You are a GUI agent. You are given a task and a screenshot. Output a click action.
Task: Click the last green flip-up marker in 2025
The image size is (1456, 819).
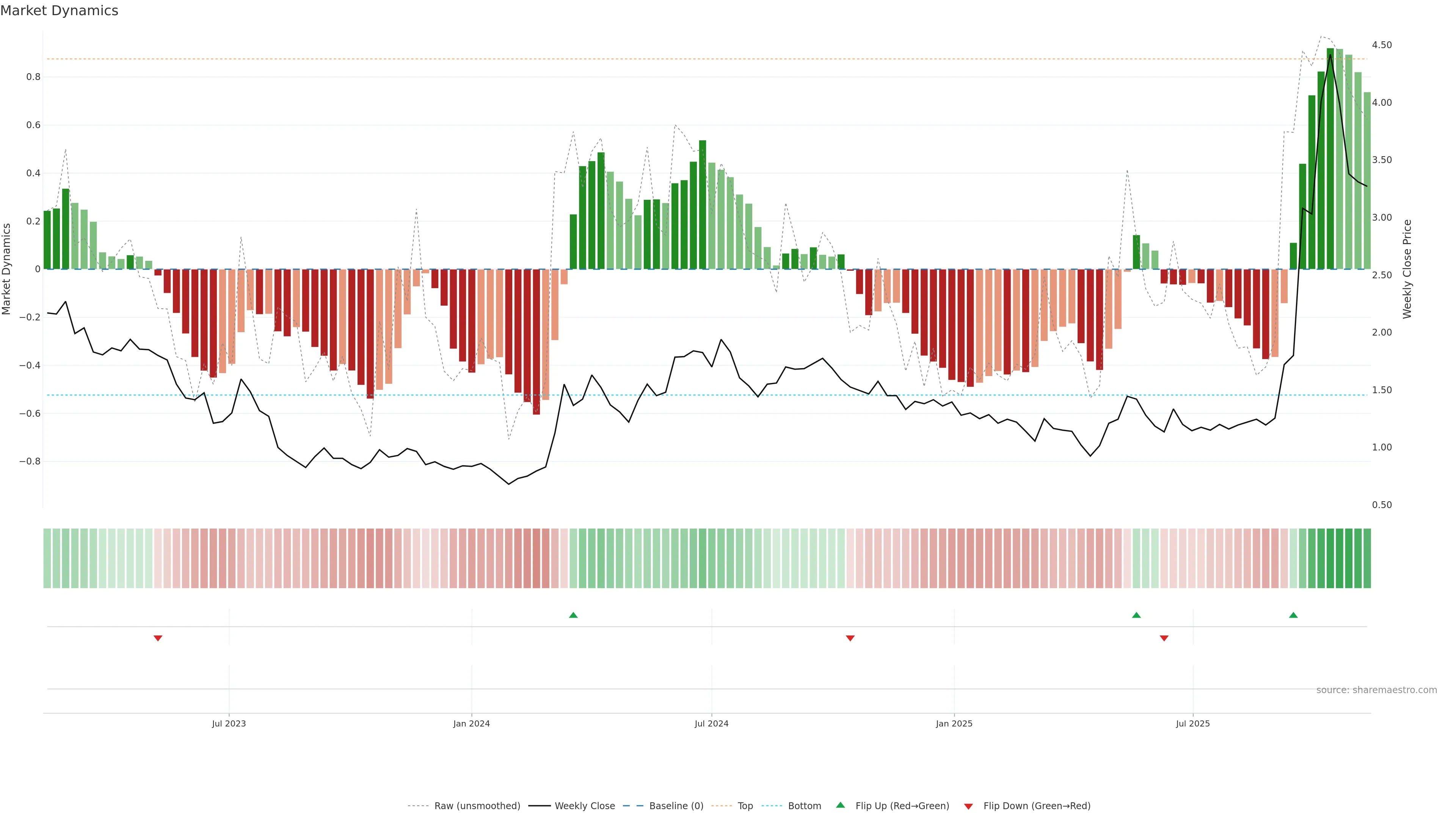click(1293, 615)
